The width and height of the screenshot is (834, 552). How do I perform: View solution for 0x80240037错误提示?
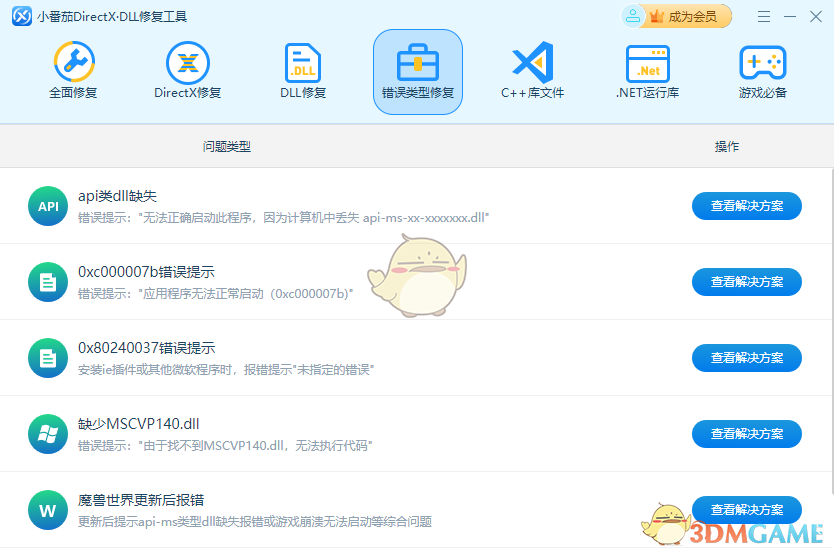pos(747,358)
